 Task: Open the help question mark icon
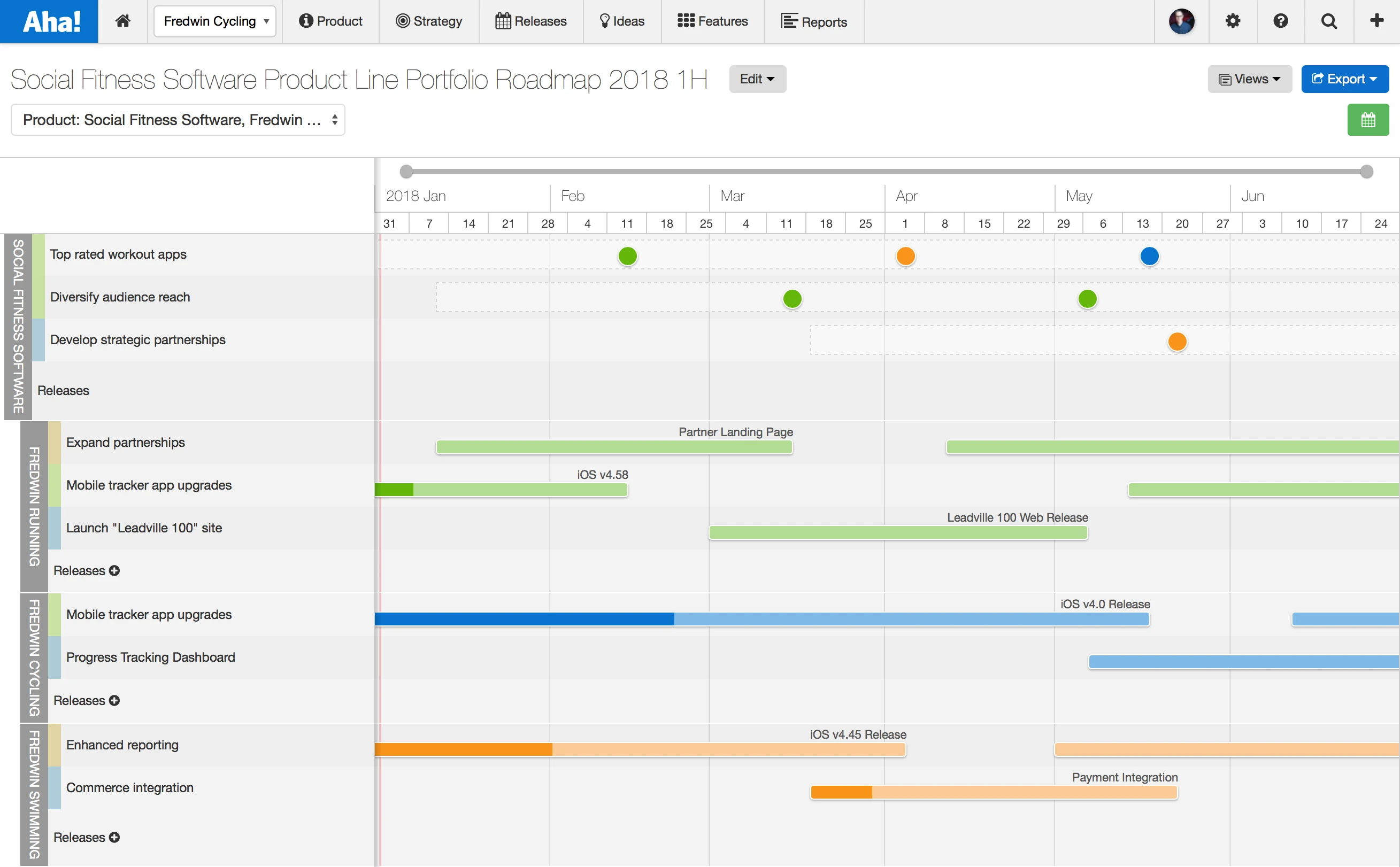tap(1280, 21)
